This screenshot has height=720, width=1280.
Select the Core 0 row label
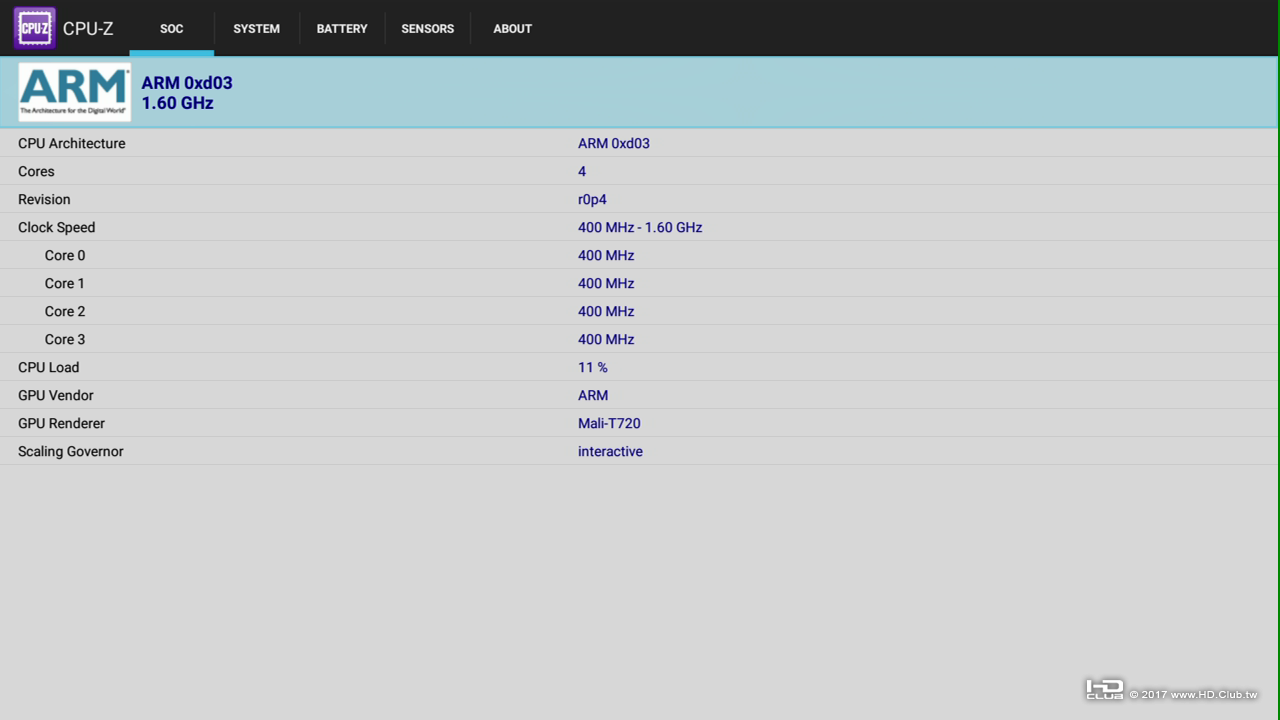pos(65,255)
